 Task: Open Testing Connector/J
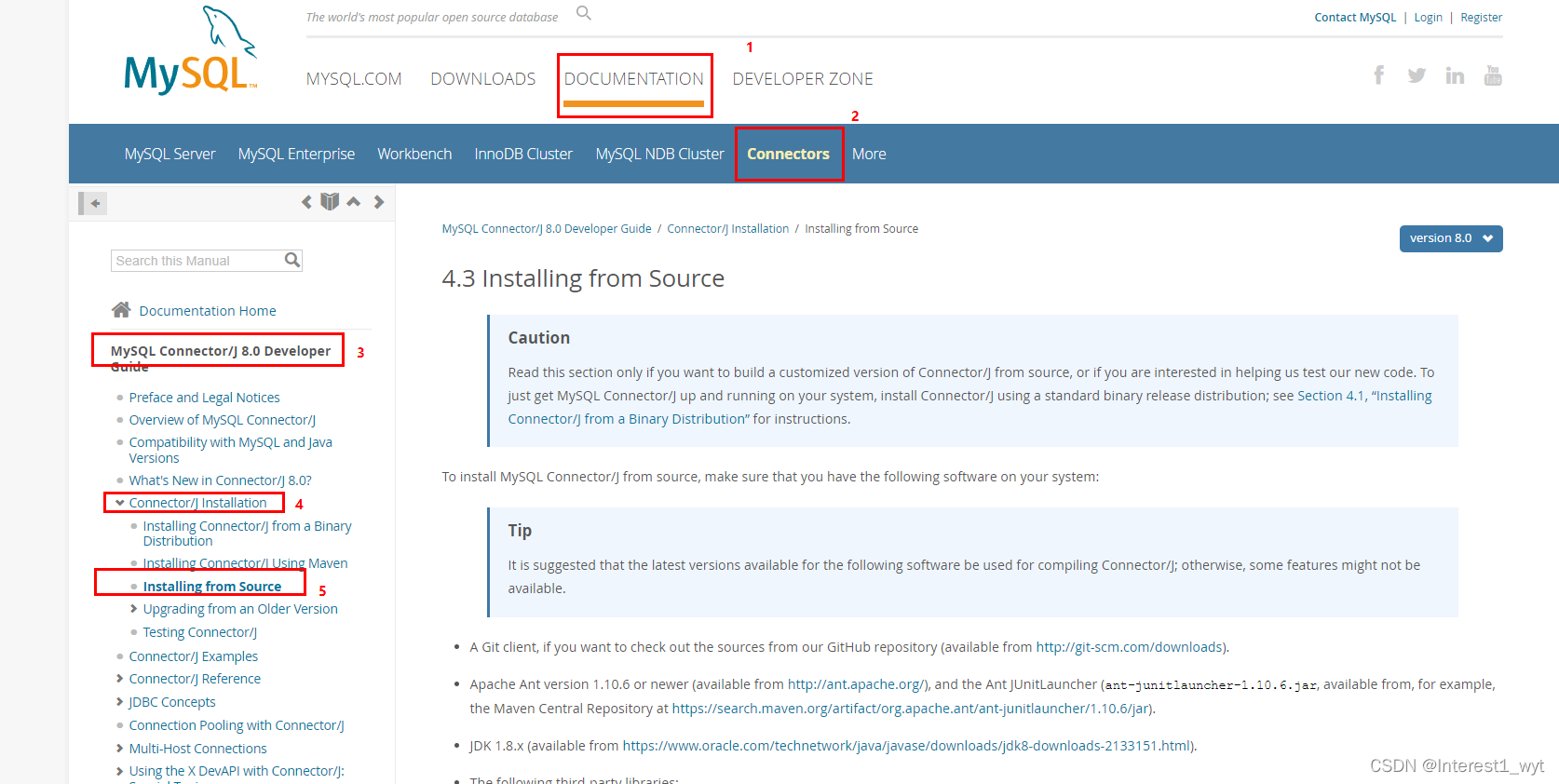(199, 632)
